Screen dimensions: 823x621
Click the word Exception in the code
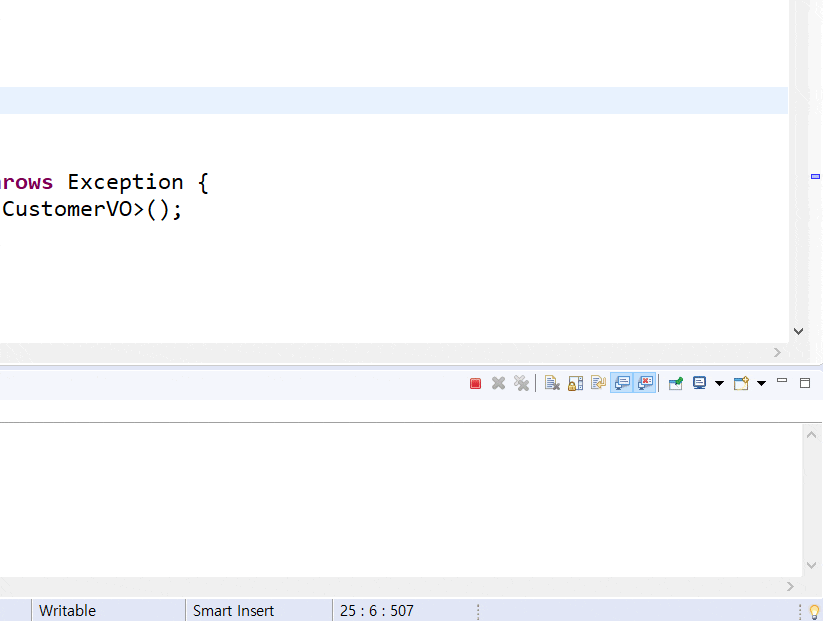(125, 182)
